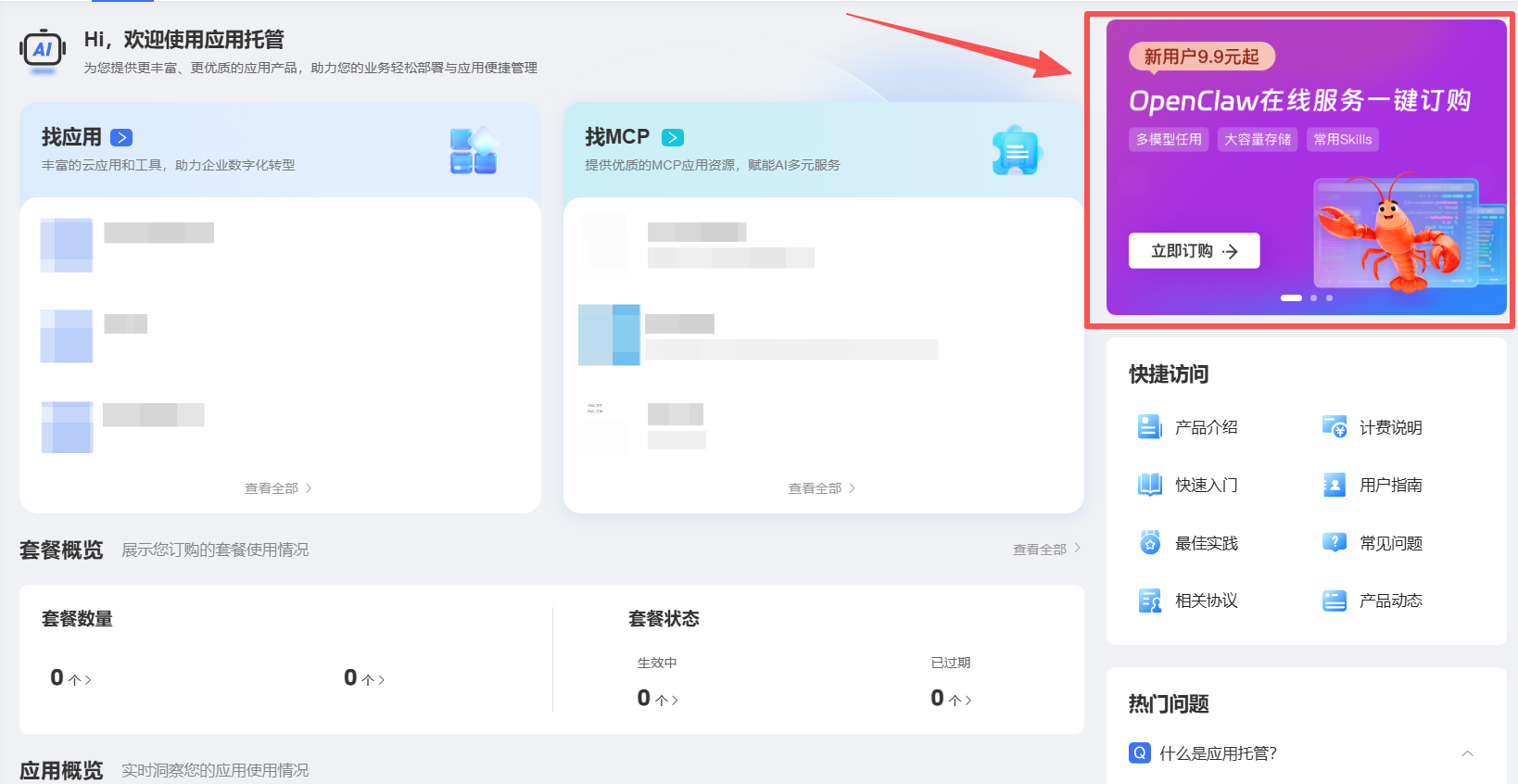The image size is (1518, 784).
Task: Open 查看全部 under the 找应用 list
Action: pos(278,488)
